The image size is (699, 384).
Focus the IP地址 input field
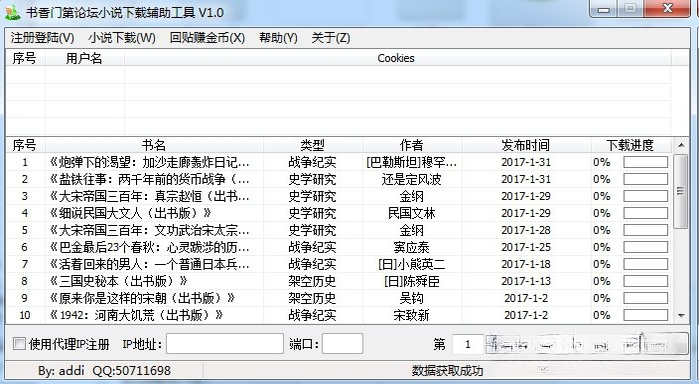(x=225, y=344)
